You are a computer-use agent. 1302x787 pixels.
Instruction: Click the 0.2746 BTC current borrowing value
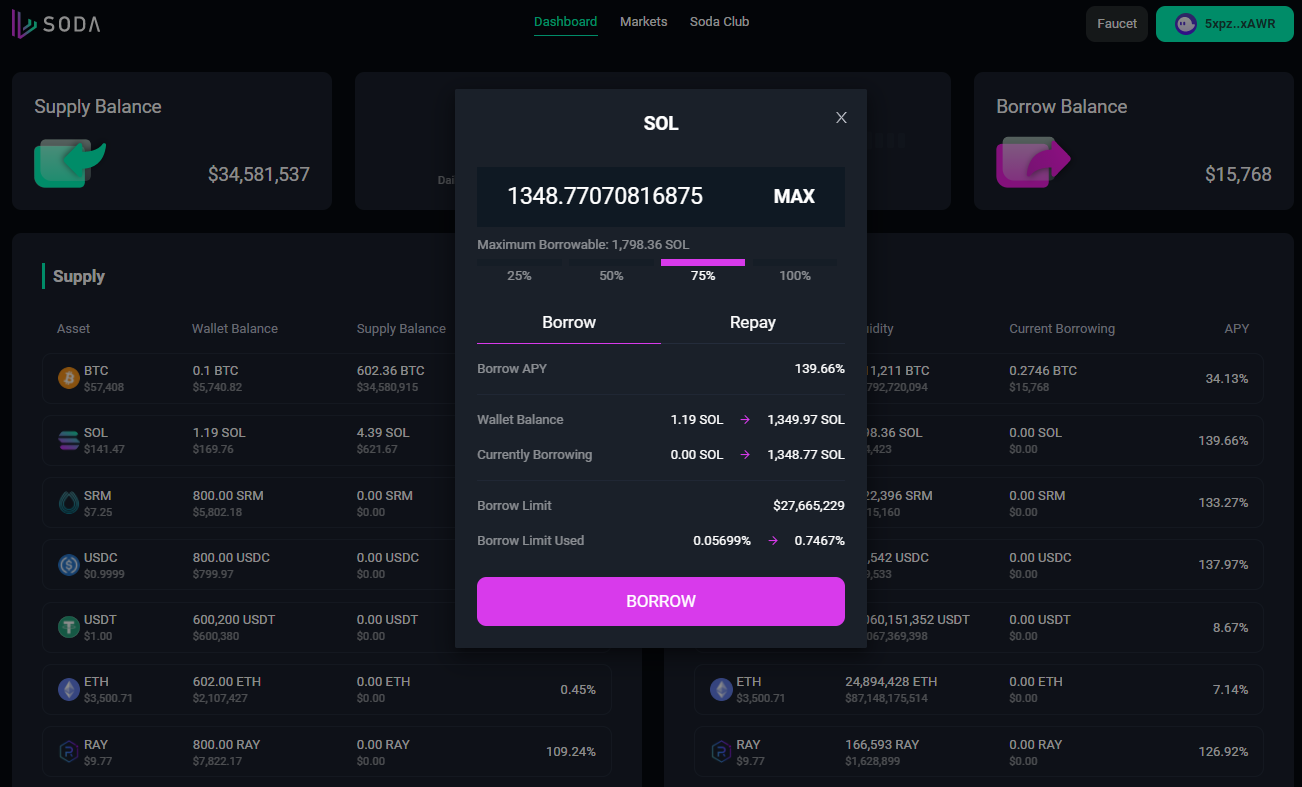1043,371
